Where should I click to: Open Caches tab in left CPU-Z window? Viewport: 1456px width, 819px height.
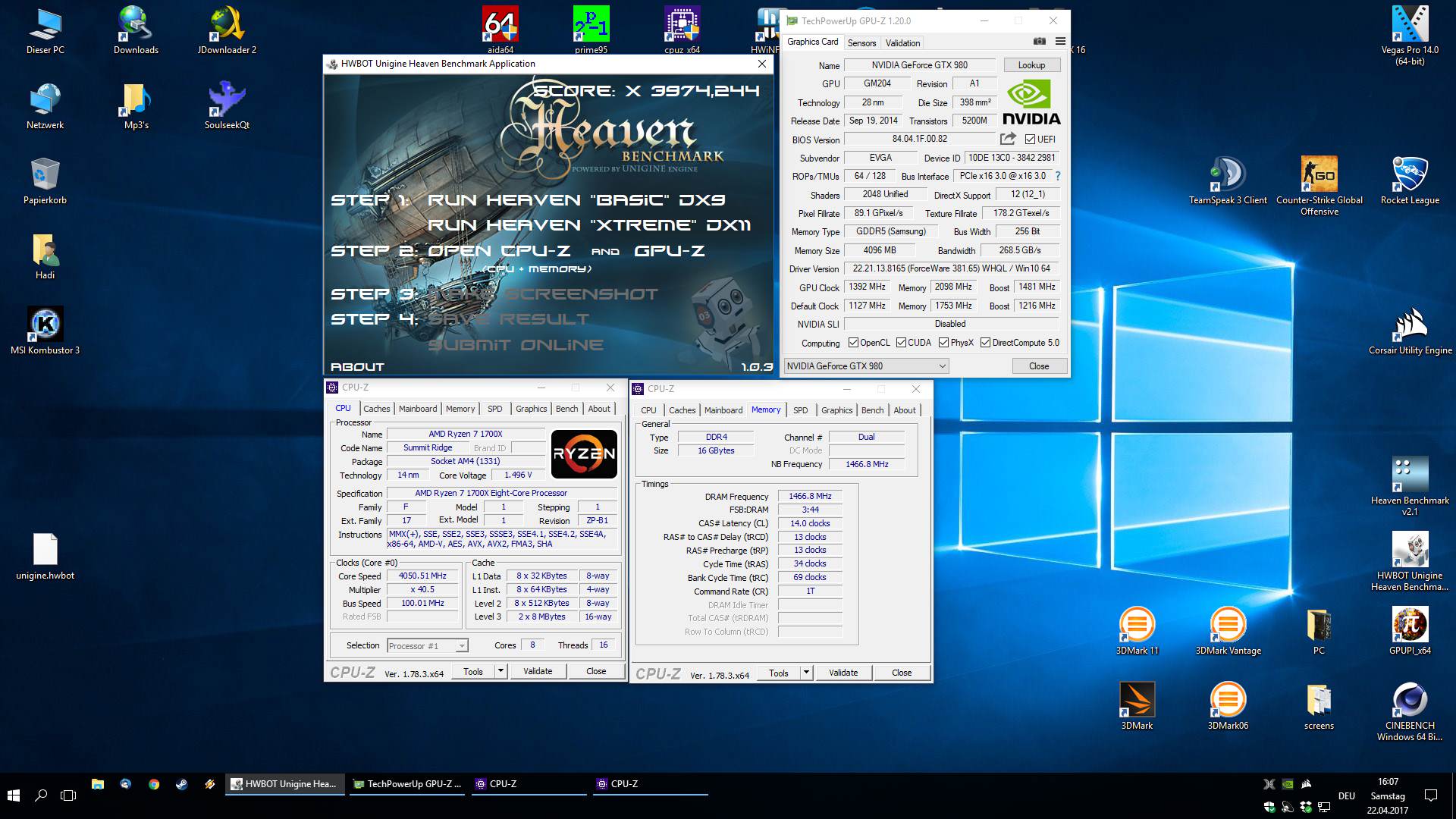pos(376,409)
